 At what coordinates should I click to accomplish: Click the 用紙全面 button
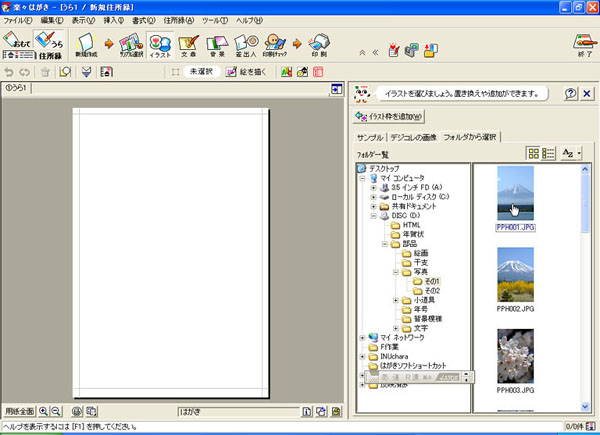pos(19,411)
